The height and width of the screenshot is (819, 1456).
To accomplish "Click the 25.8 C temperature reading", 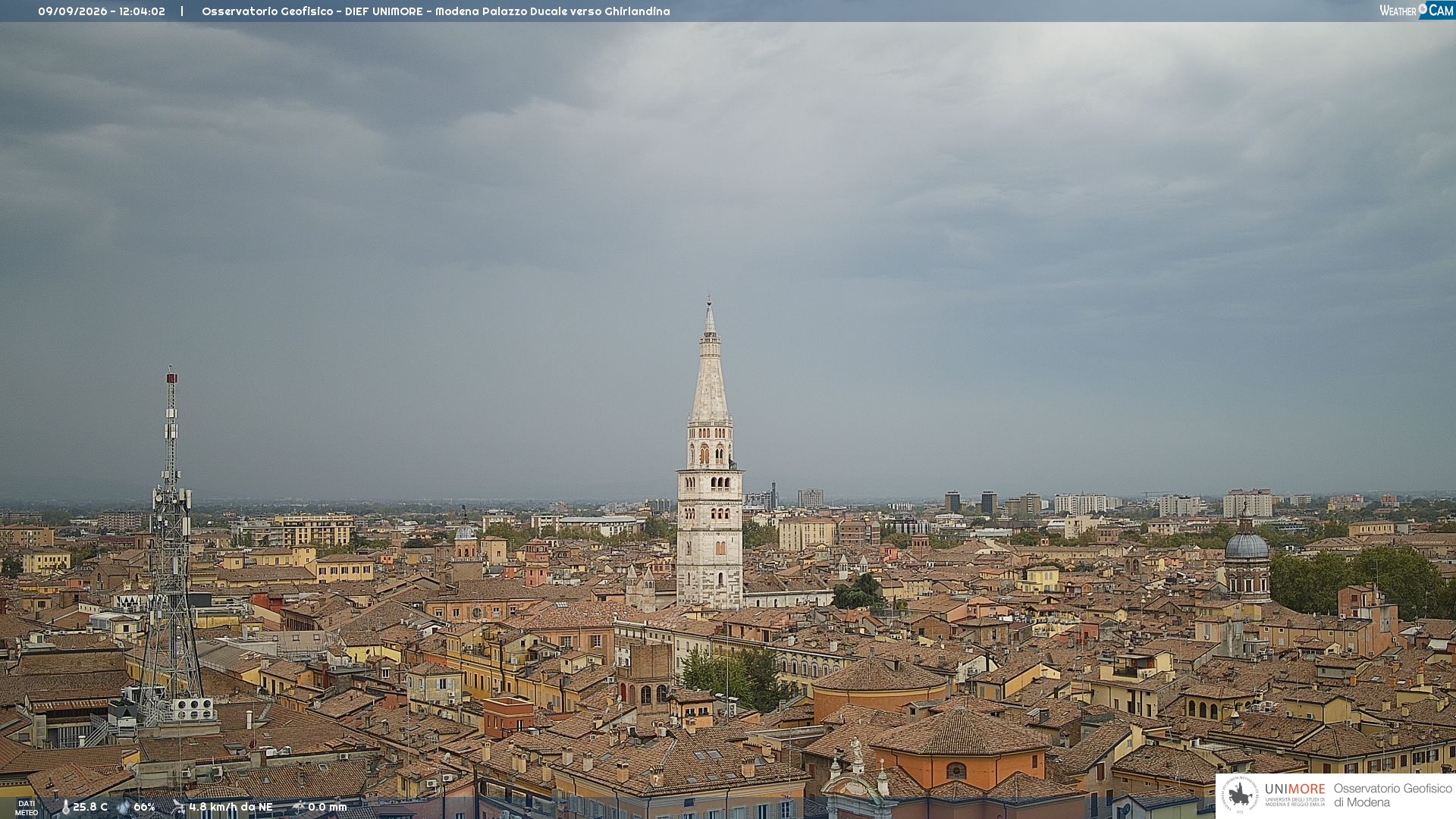I will point(90,808).
